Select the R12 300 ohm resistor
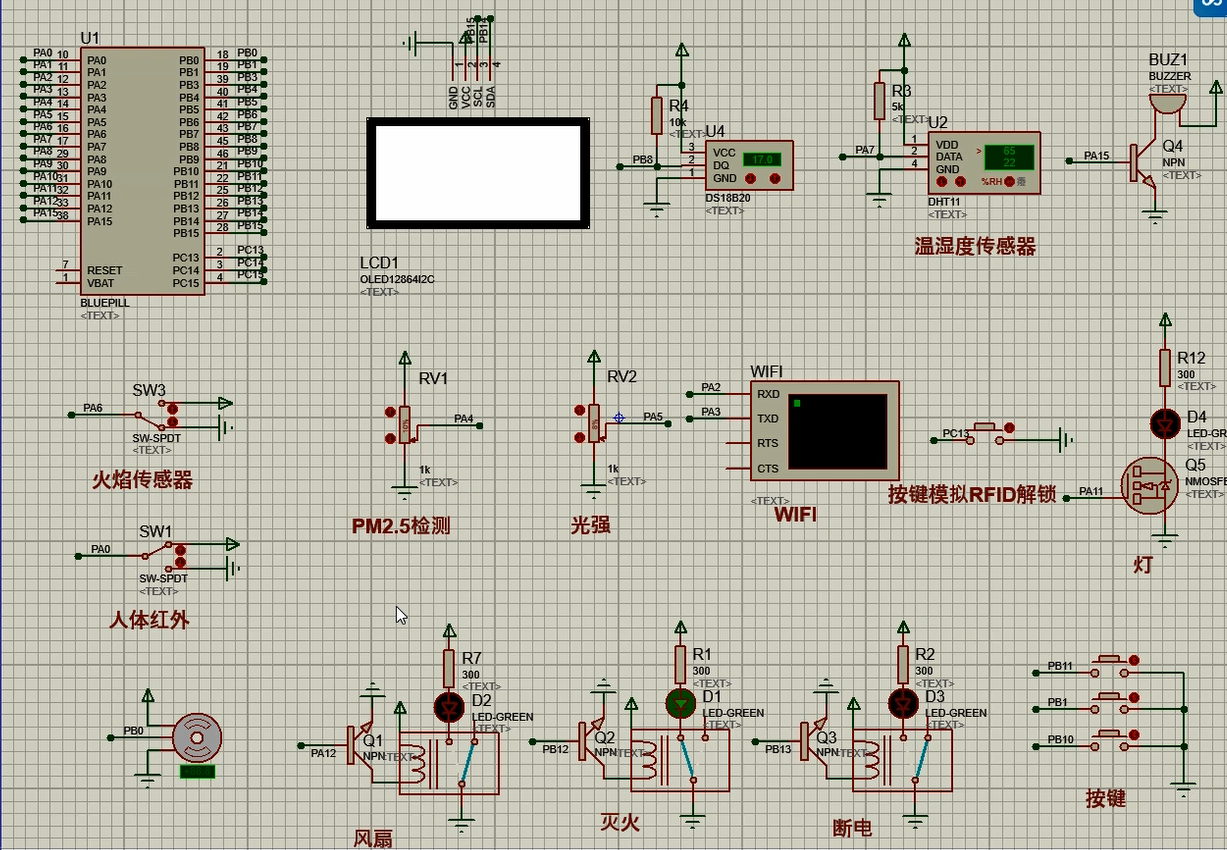The image size is (1227, 850). pyautogui.click(x=1165, y=368)
